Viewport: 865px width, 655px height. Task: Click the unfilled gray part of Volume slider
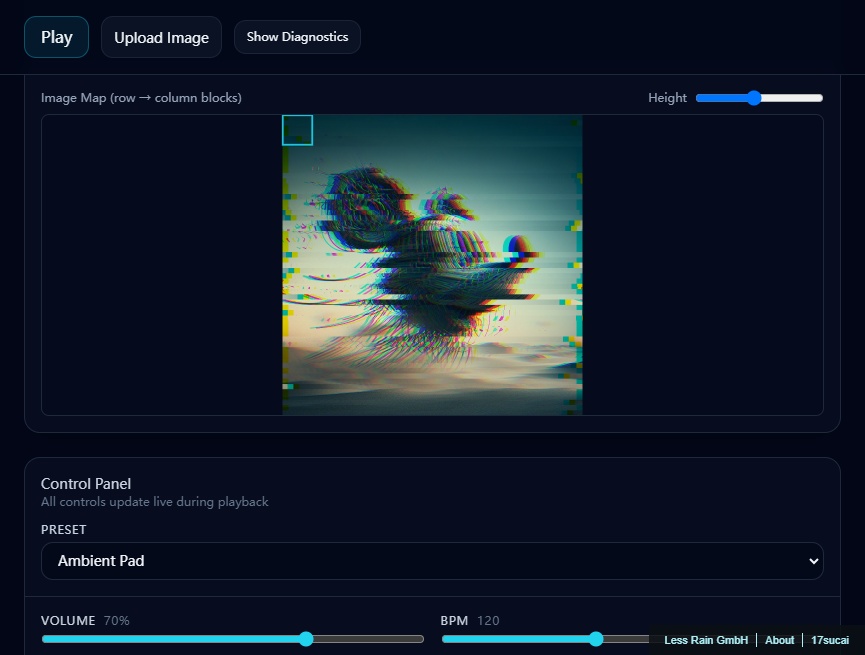pos(370,639)
